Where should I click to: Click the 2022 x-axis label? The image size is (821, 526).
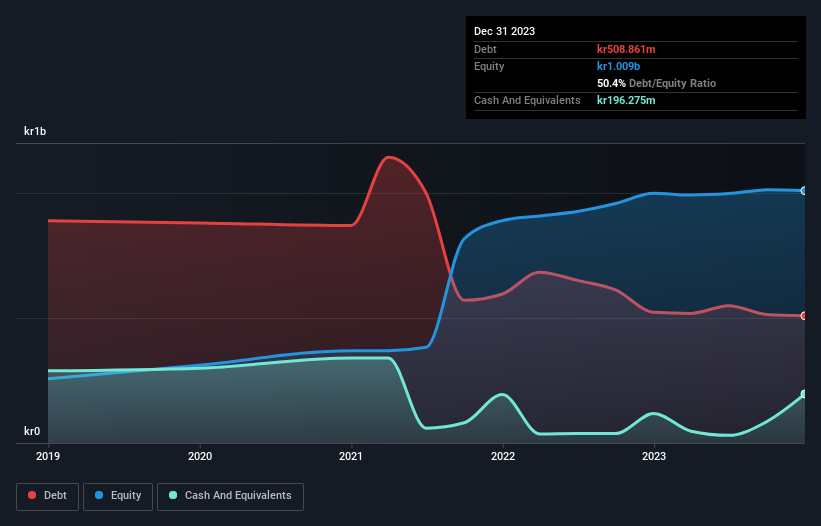coord(503,456)
